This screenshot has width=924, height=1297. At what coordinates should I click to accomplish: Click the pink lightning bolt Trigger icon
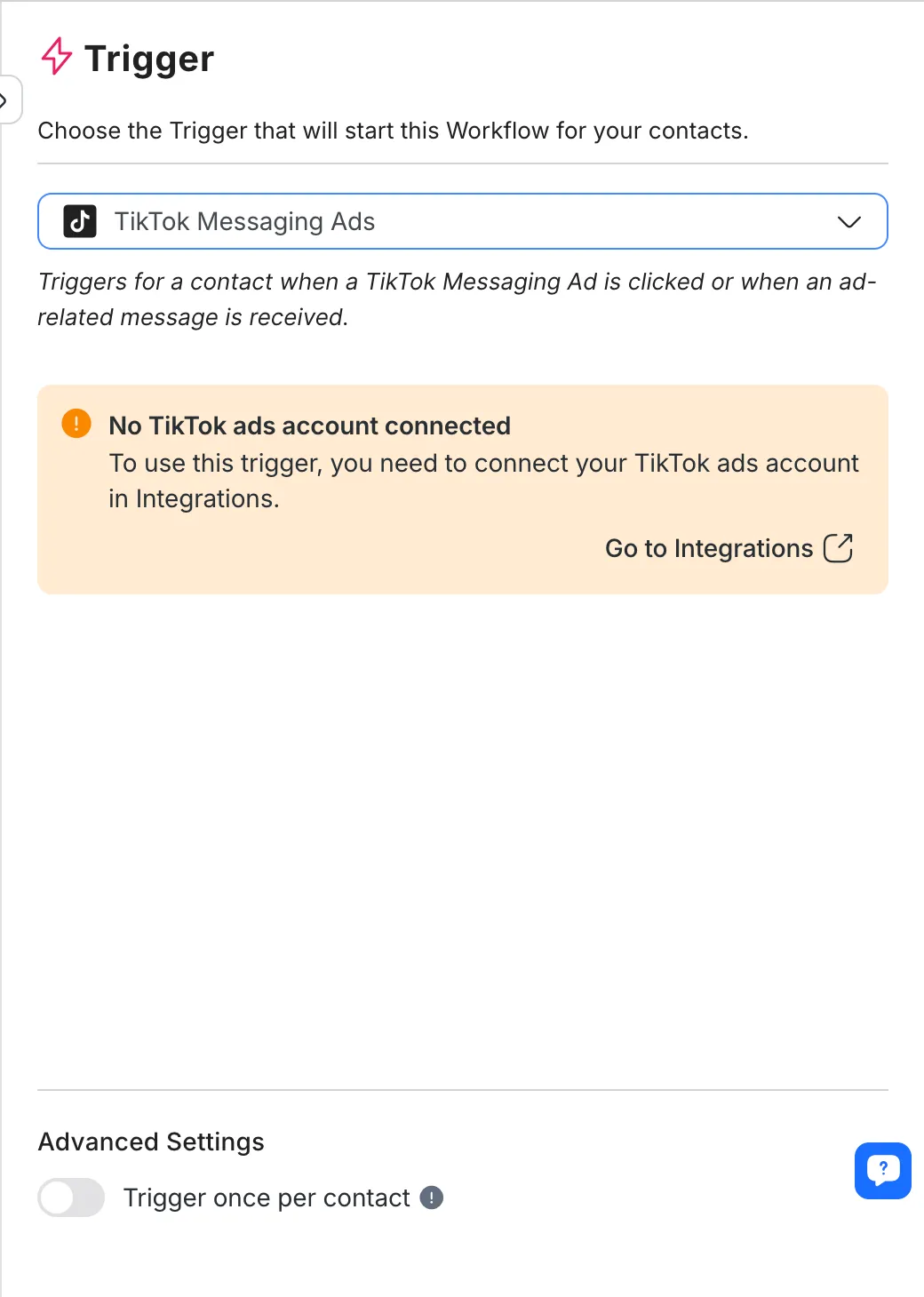pyautogui.click(x=57, y=56)
